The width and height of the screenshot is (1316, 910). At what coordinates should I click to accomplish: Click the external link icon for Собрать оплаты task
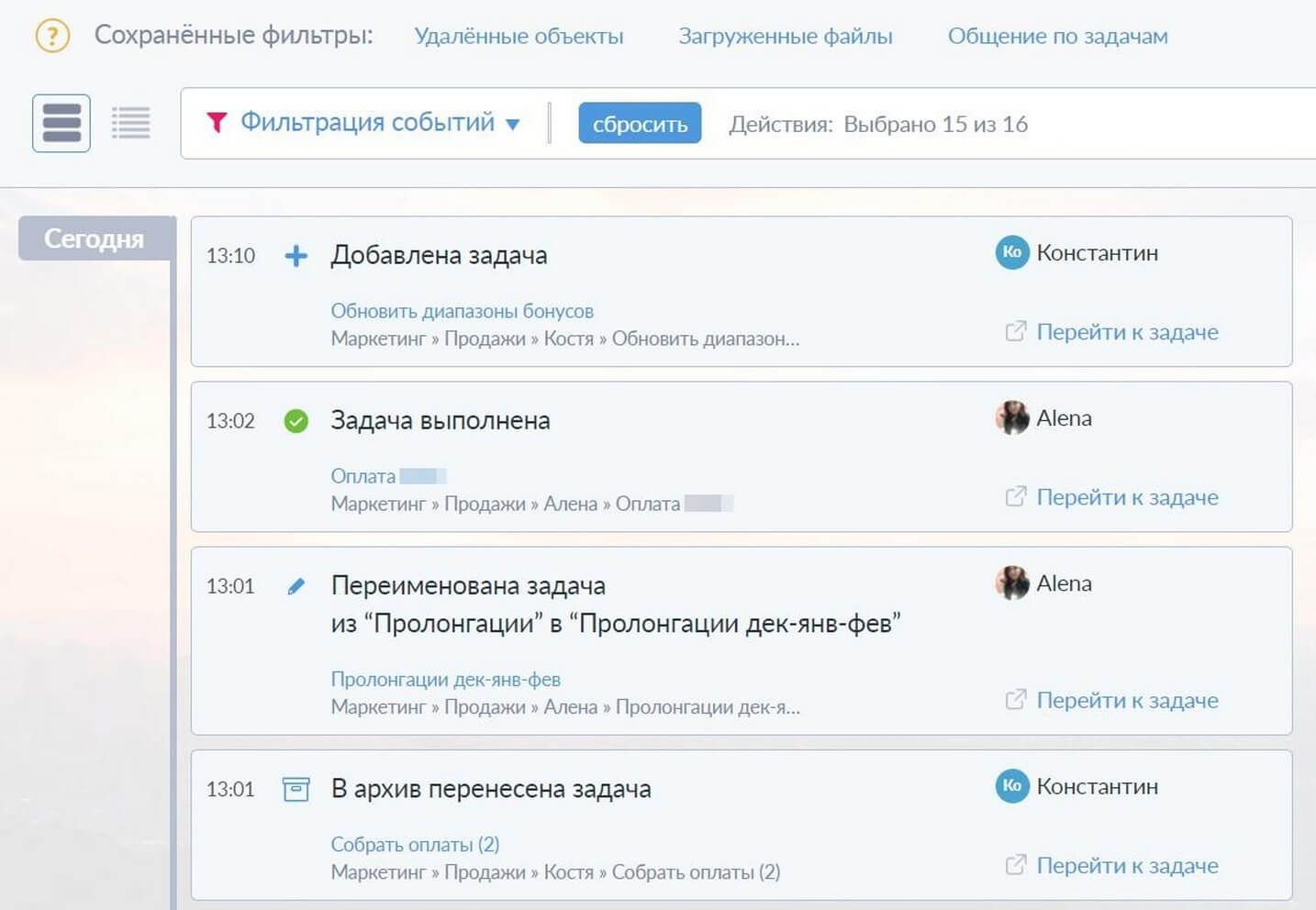[1015, 865]
